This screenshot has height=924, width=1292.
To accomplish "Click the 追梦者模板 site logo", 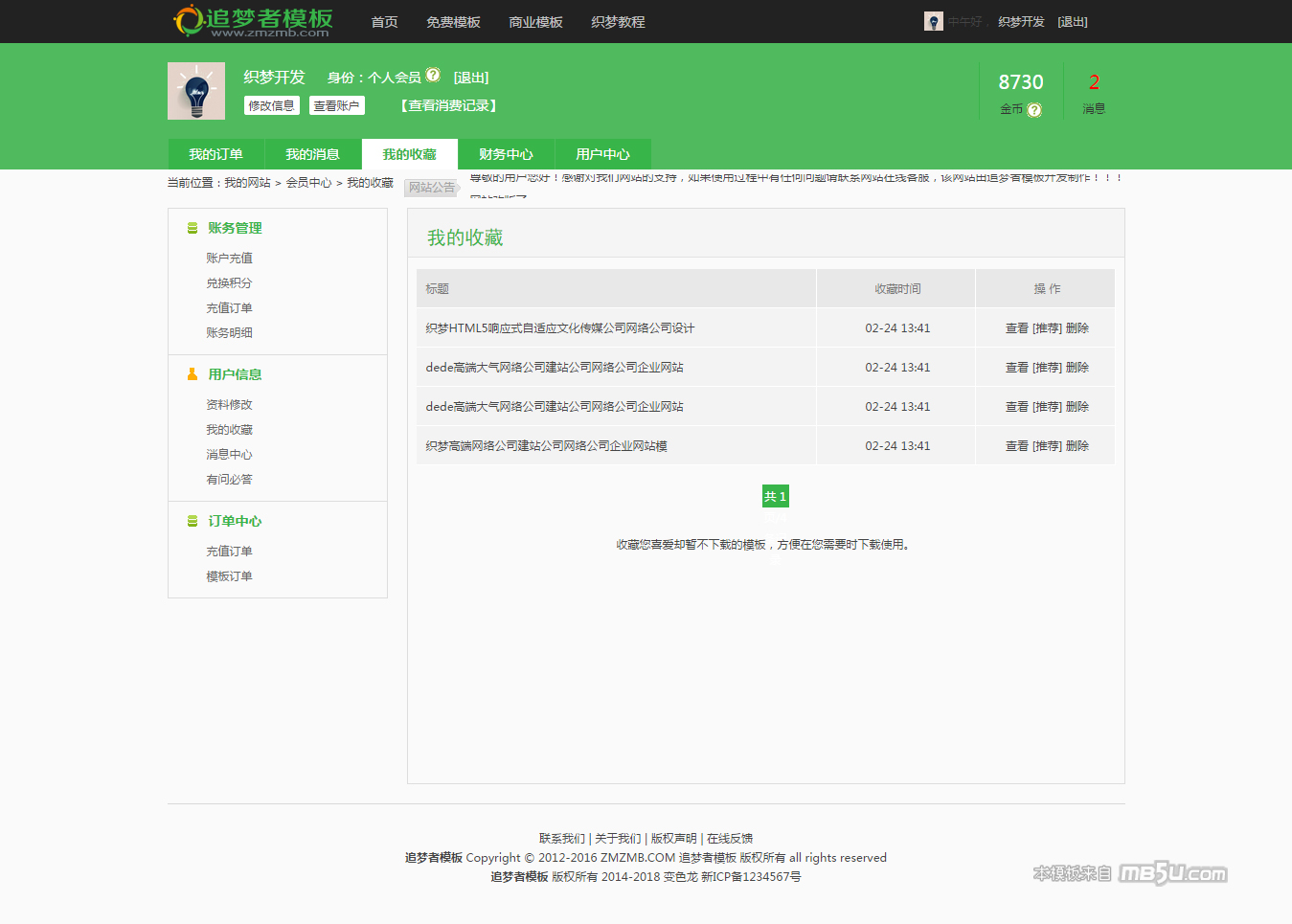I will [253, 21].
